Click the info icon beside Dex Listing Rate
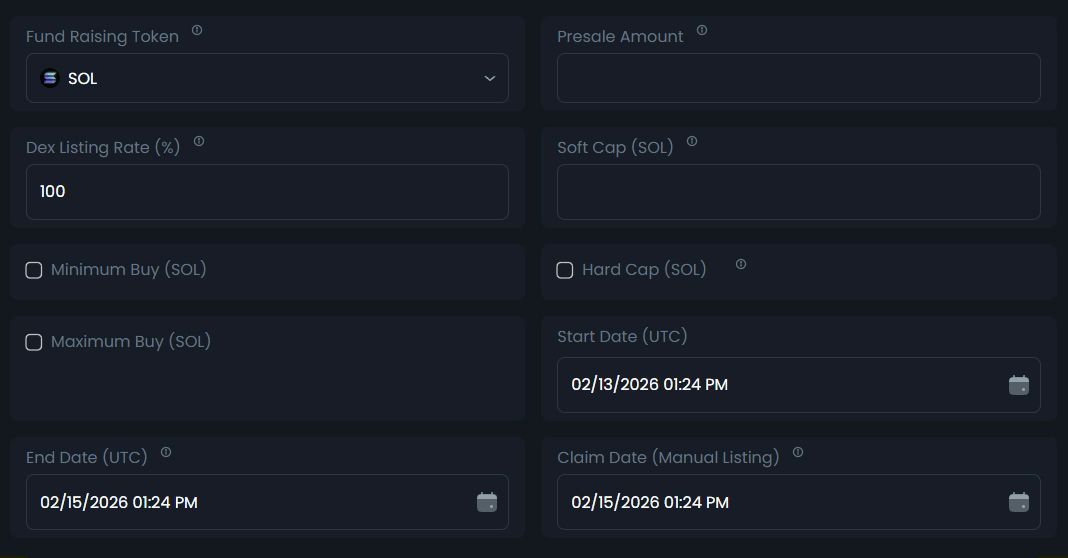This screenshot has height=558, width=1068. pyautogui.click(x=199, y=141)
